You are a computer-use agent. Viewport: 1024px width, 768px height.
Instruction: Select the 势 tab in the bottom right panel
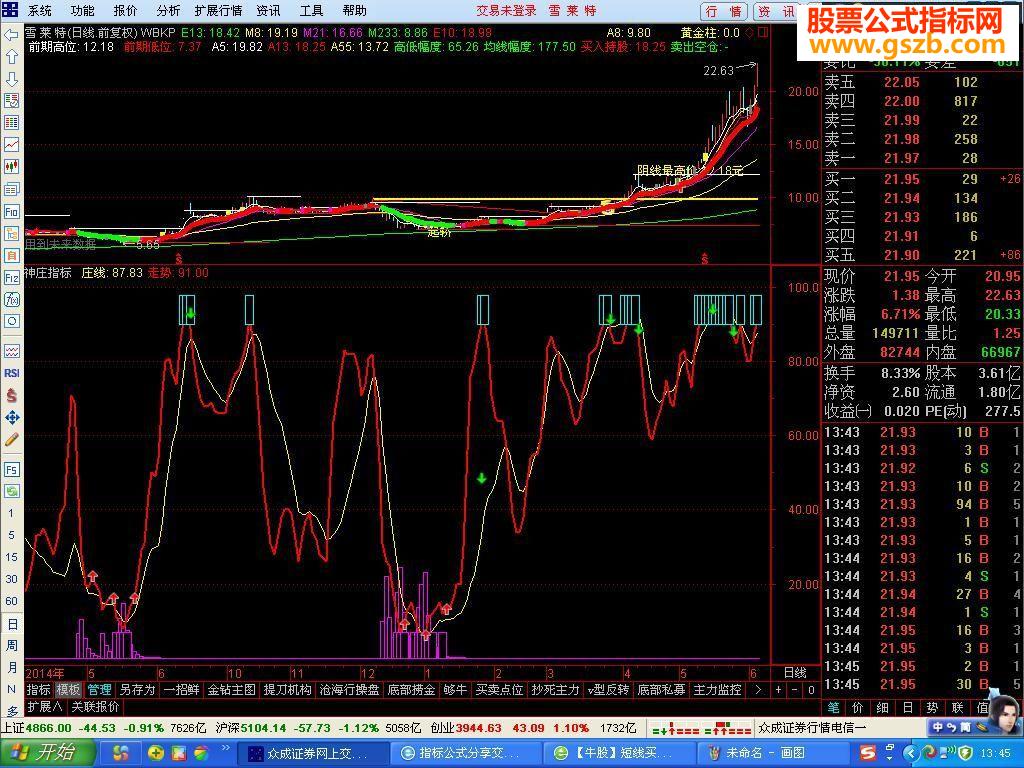coord(932,707)
